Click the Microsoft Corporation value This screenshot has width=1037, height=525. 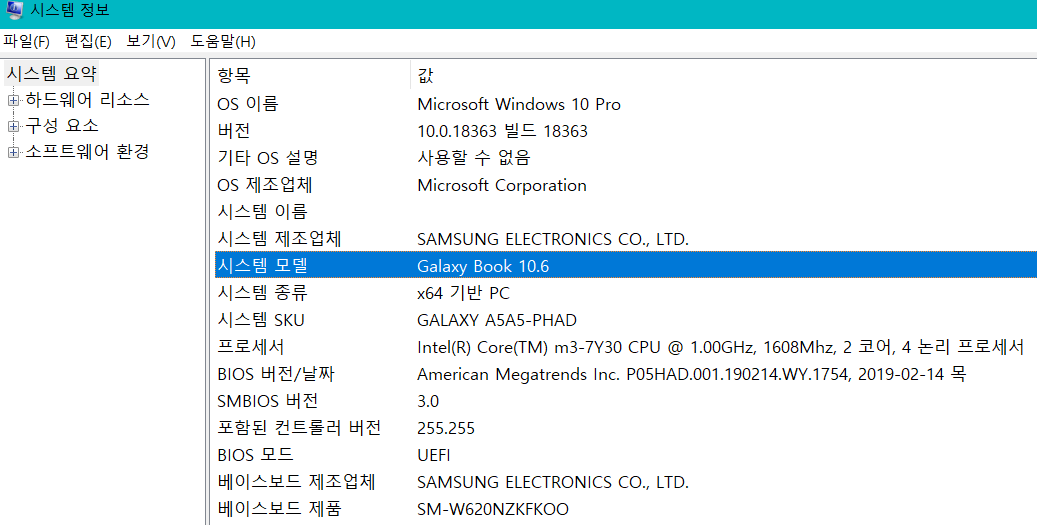pos(502,185)
